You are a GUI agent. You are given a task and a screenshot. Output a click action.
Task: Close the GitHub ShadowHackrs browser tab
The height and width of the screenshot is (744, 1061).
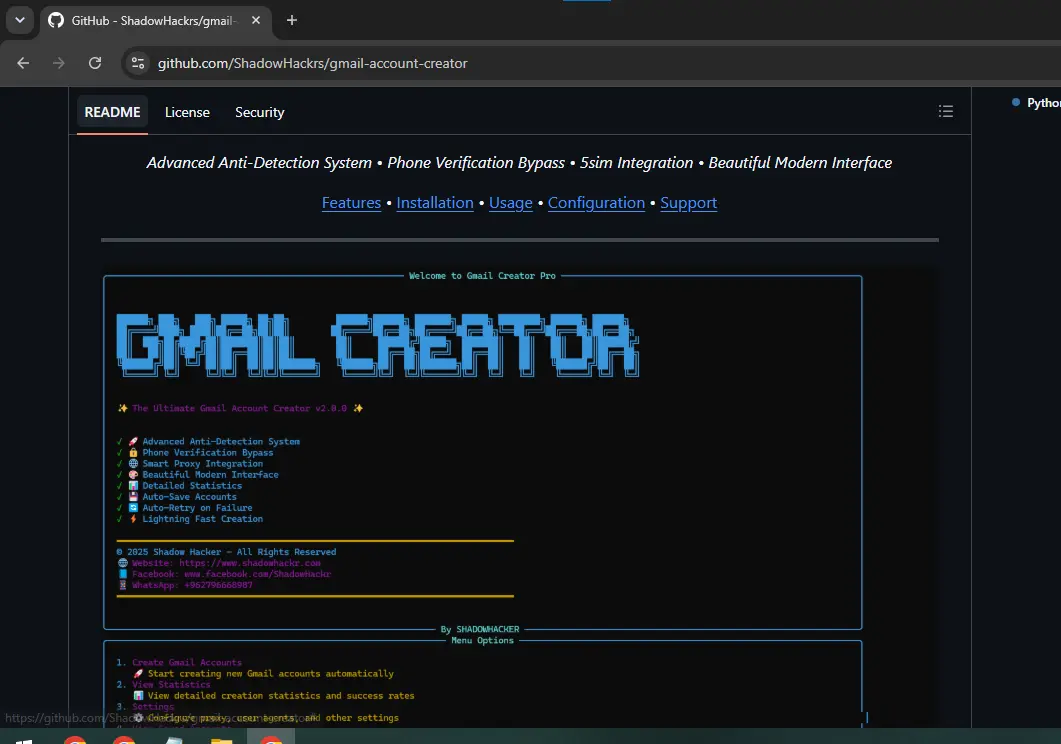coord(256,20)
